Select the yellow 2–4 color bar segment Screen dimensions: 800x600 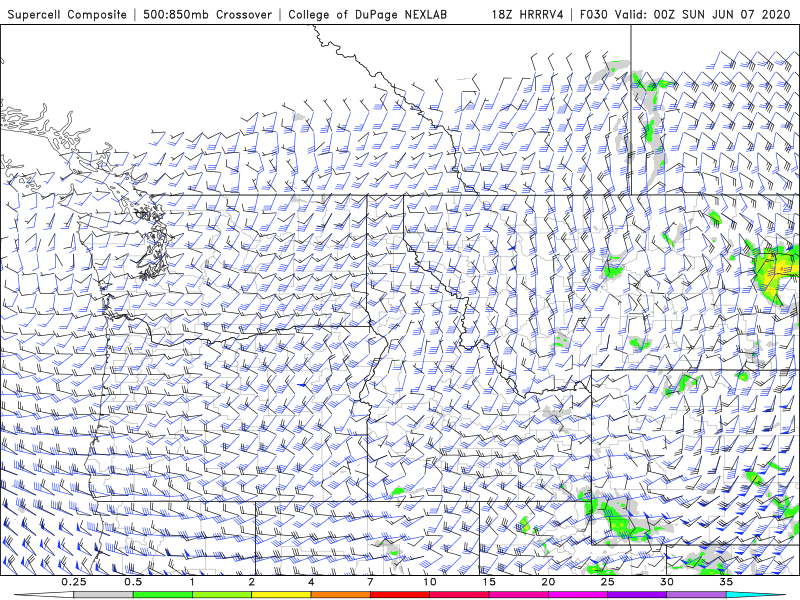pos(281,595)
